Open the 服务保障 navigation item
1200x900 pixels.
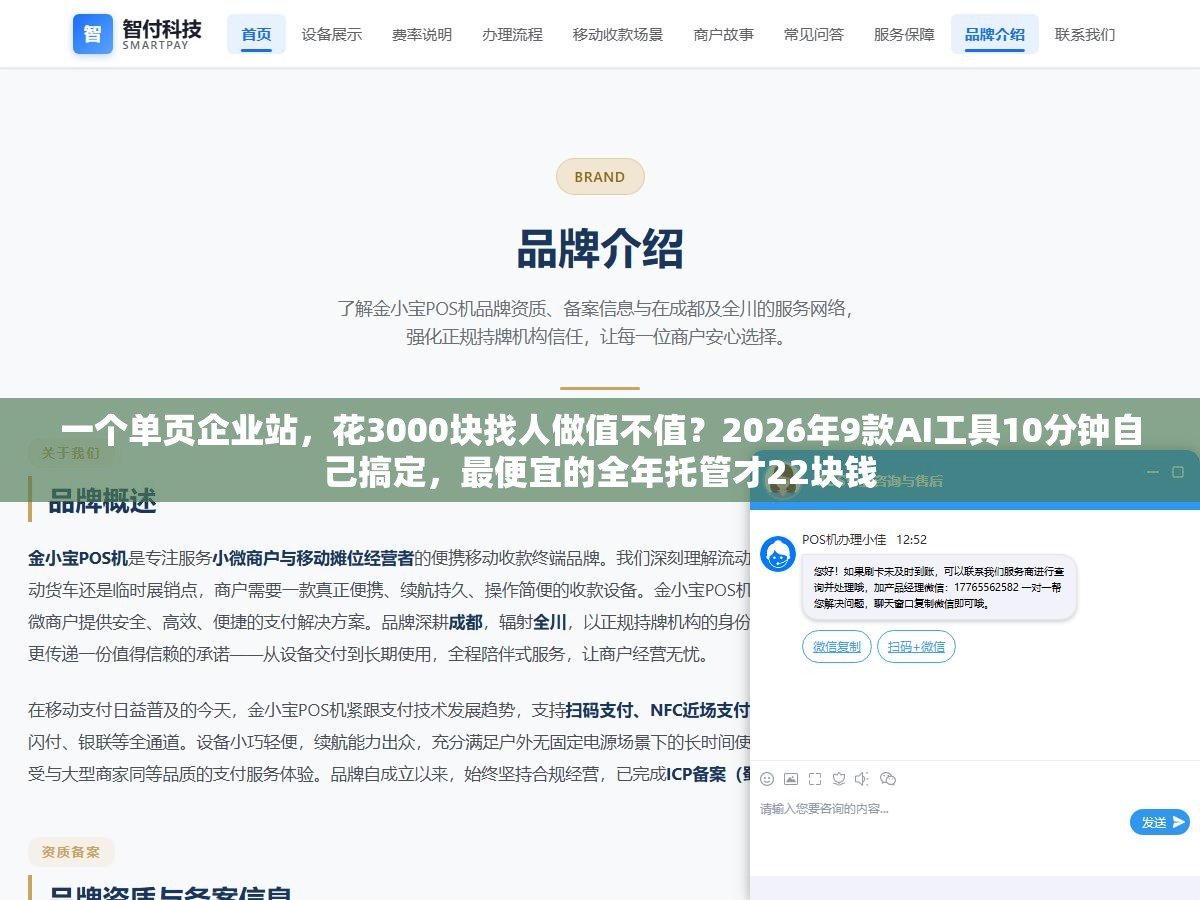click(904, 34)
